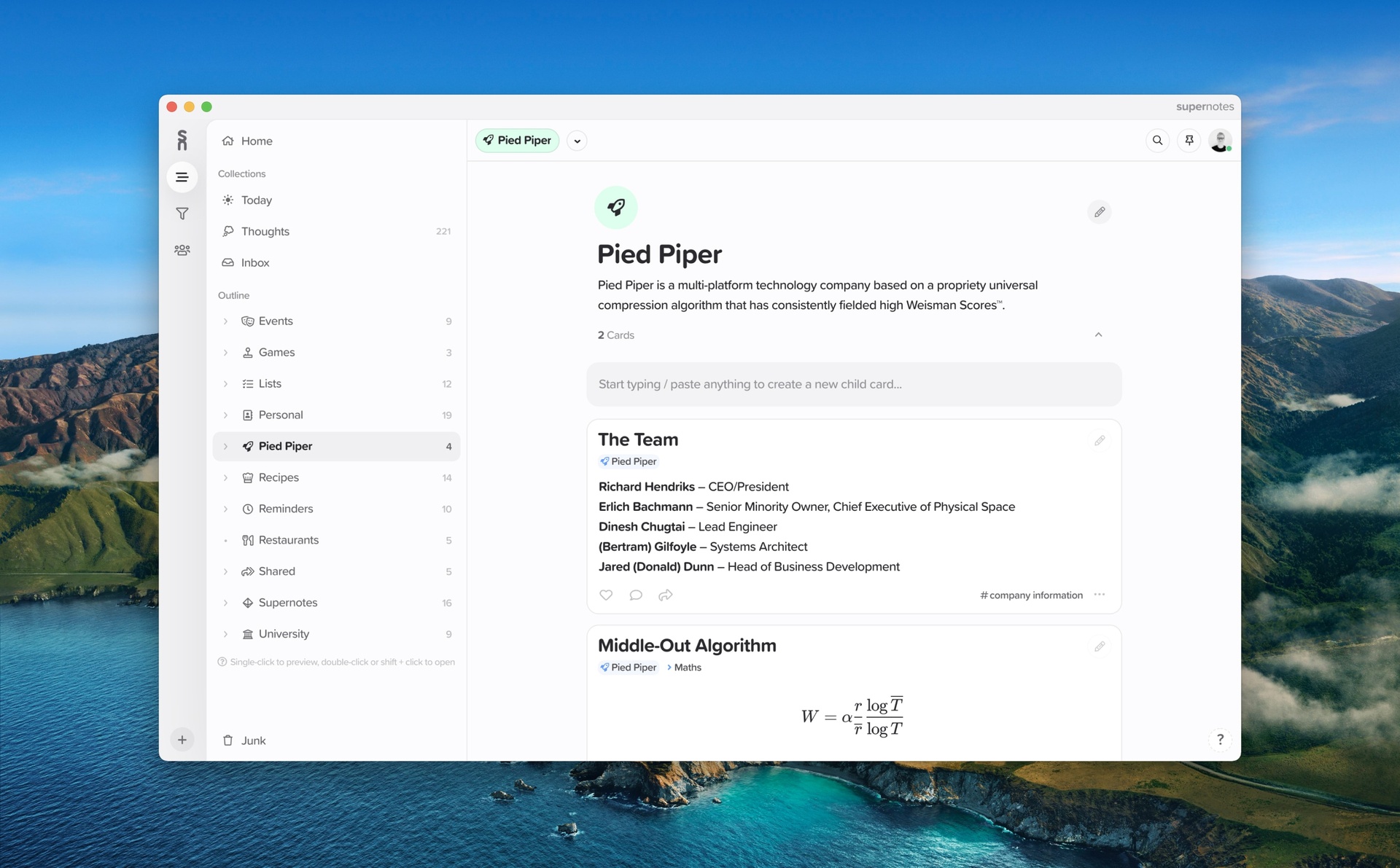Expand the Events collection
Viewport: 1400px width, 868px height.
225,321
